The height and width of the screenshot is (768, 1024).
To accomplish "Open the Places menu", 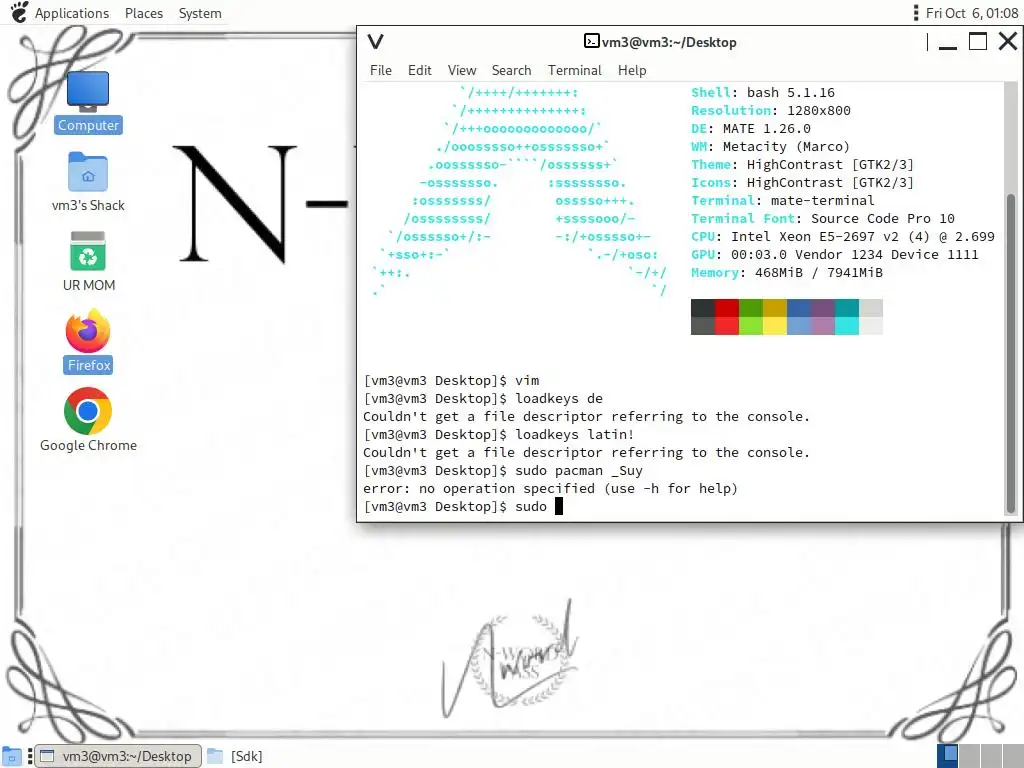I will click(144, 13).
